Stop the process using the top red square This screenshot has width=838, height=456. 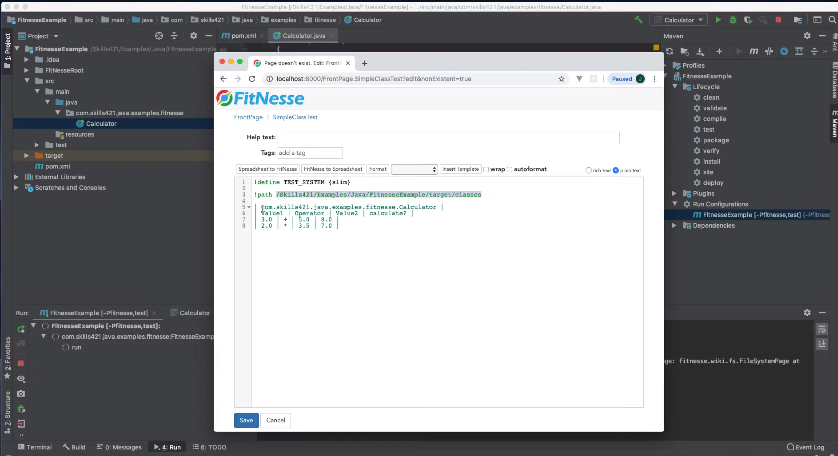pos(778,20)
